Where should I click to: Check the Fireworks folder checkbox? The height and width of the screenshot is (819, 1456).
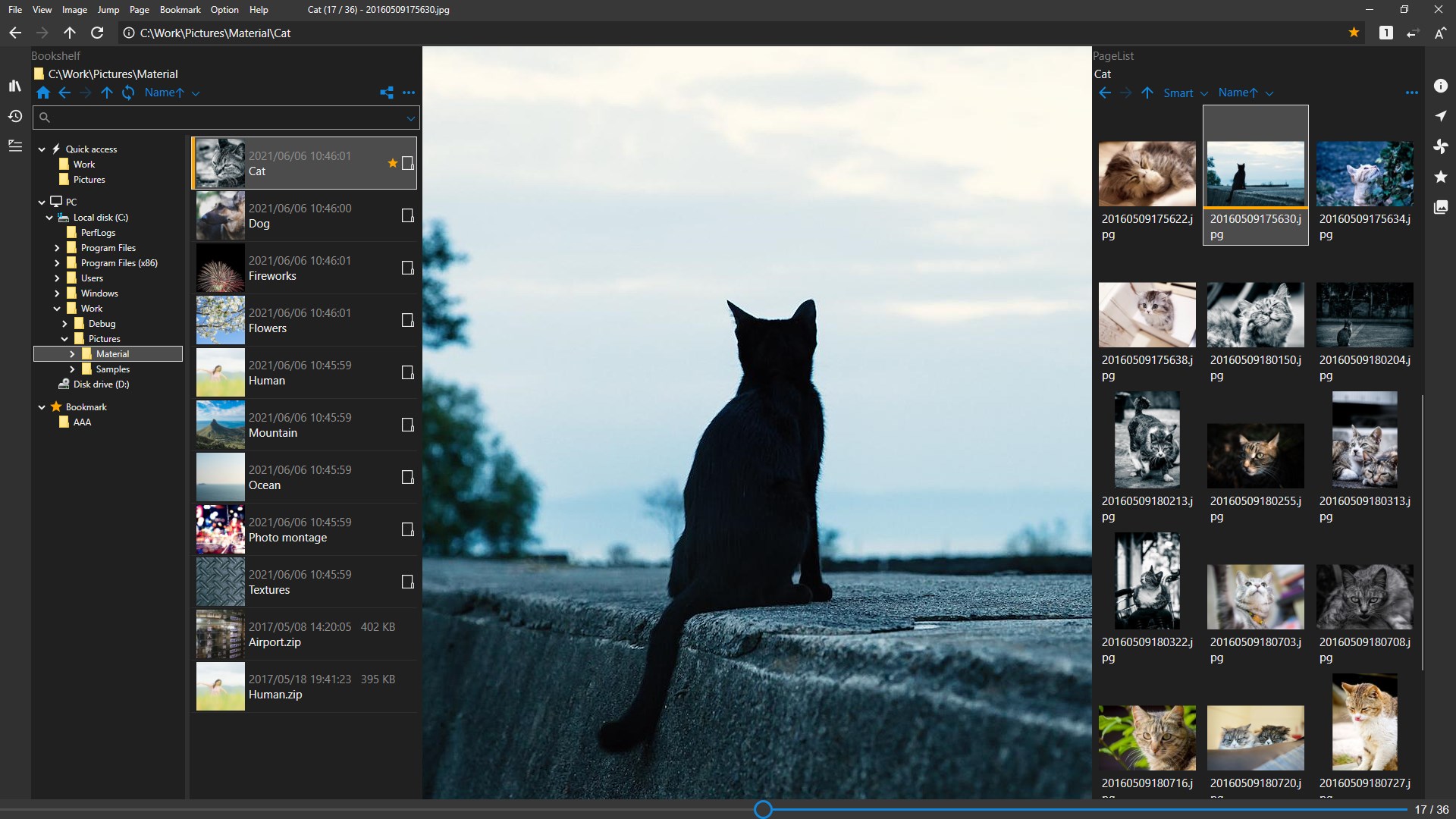click(407, 268)
